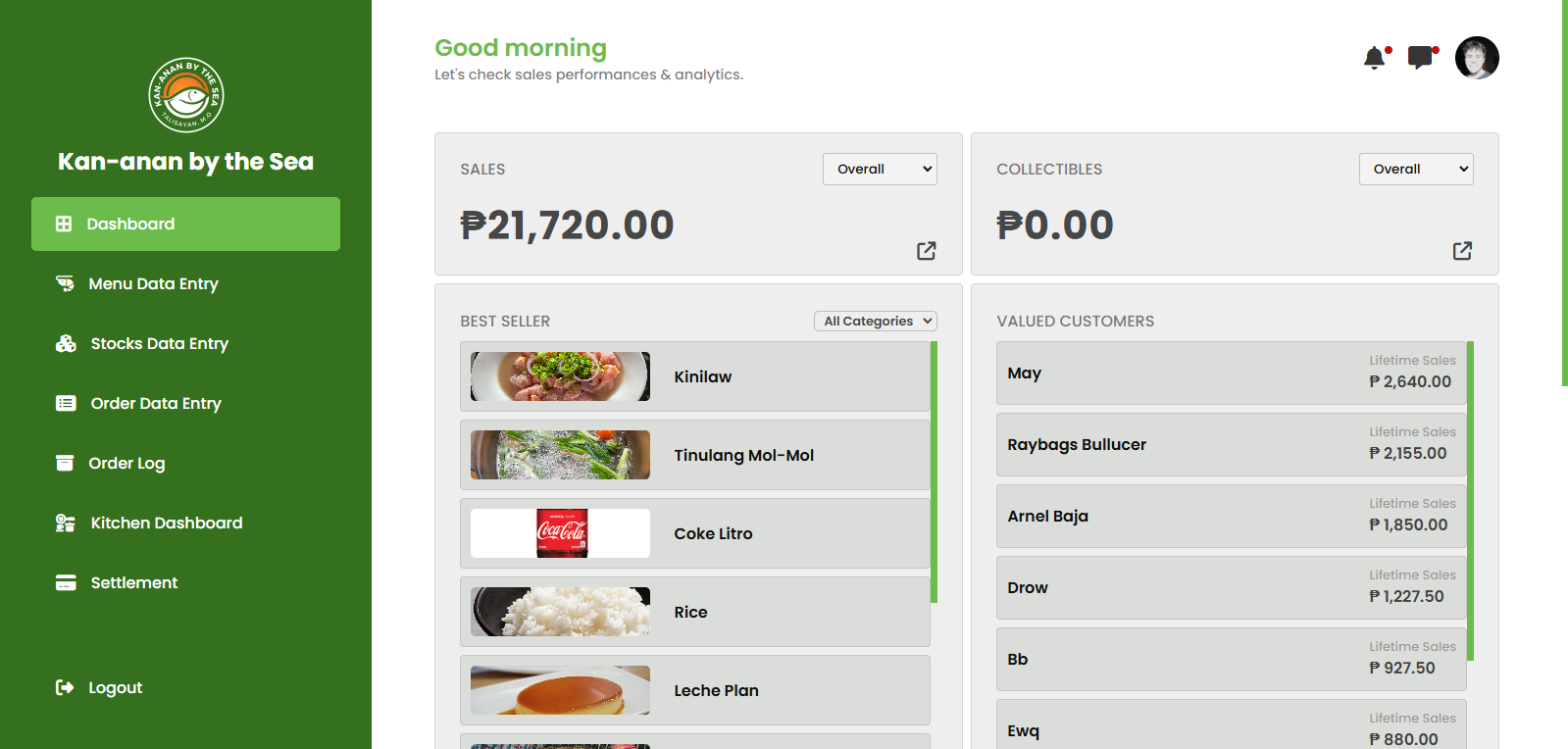The width and height of the screenshot is (1568, 749).
Task: Open the All Categories dropdown
Action: (875, 321)
